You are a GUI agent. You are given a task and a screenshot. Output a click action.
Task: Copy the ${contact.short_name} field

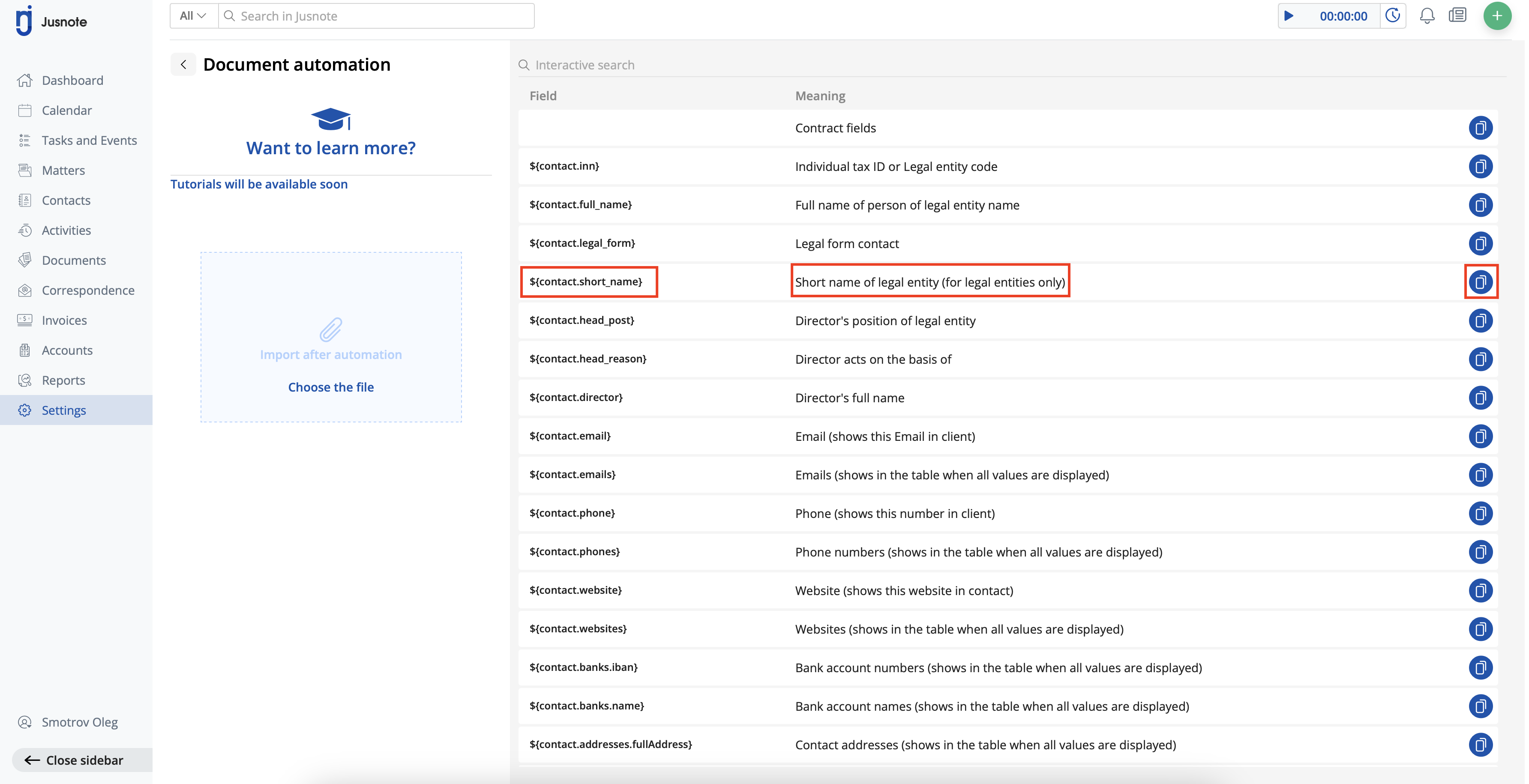(1480, 282)
